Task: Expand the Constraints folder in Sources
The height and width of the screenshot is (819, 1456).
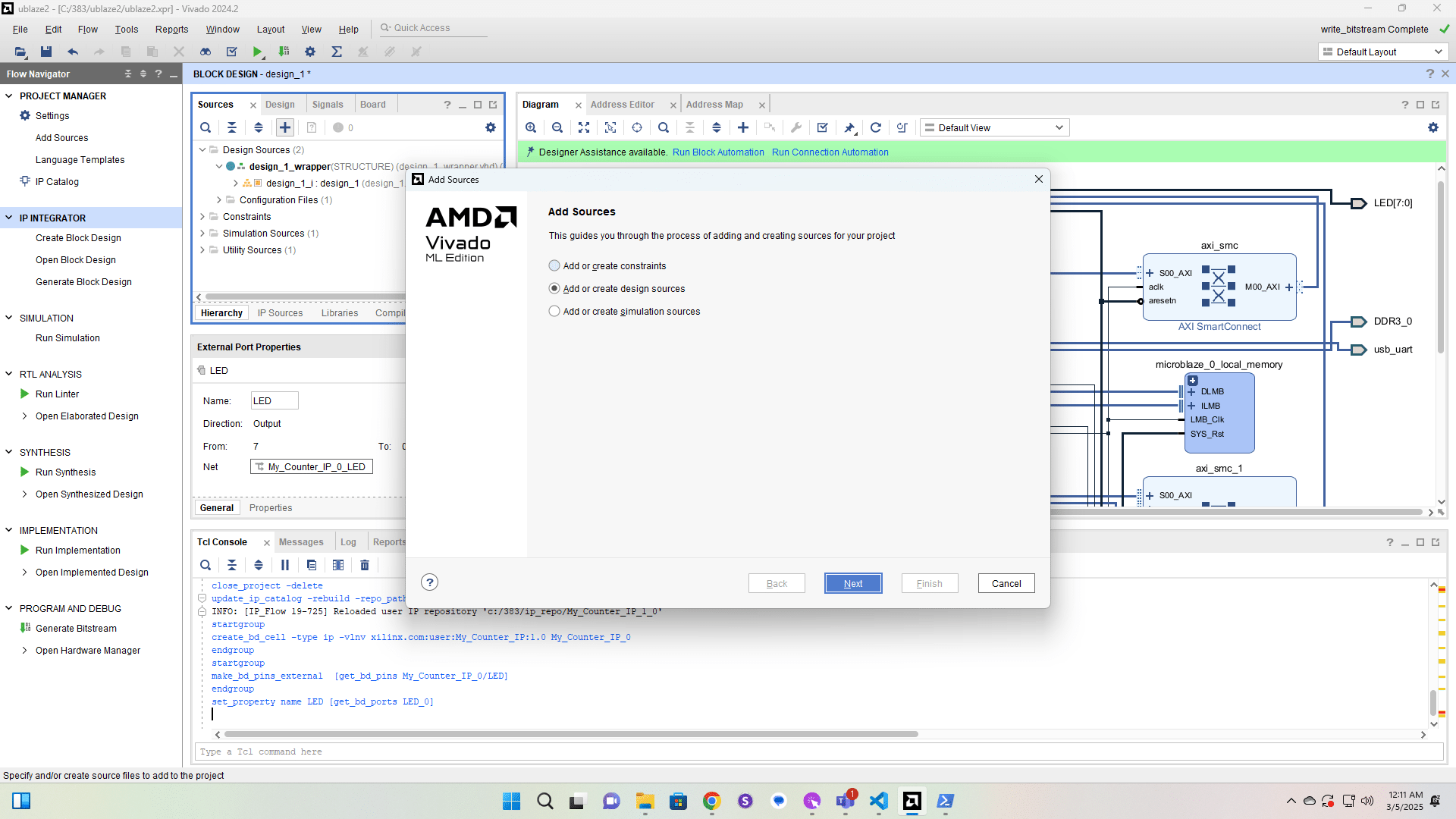Action: click(x=202, y=217)
